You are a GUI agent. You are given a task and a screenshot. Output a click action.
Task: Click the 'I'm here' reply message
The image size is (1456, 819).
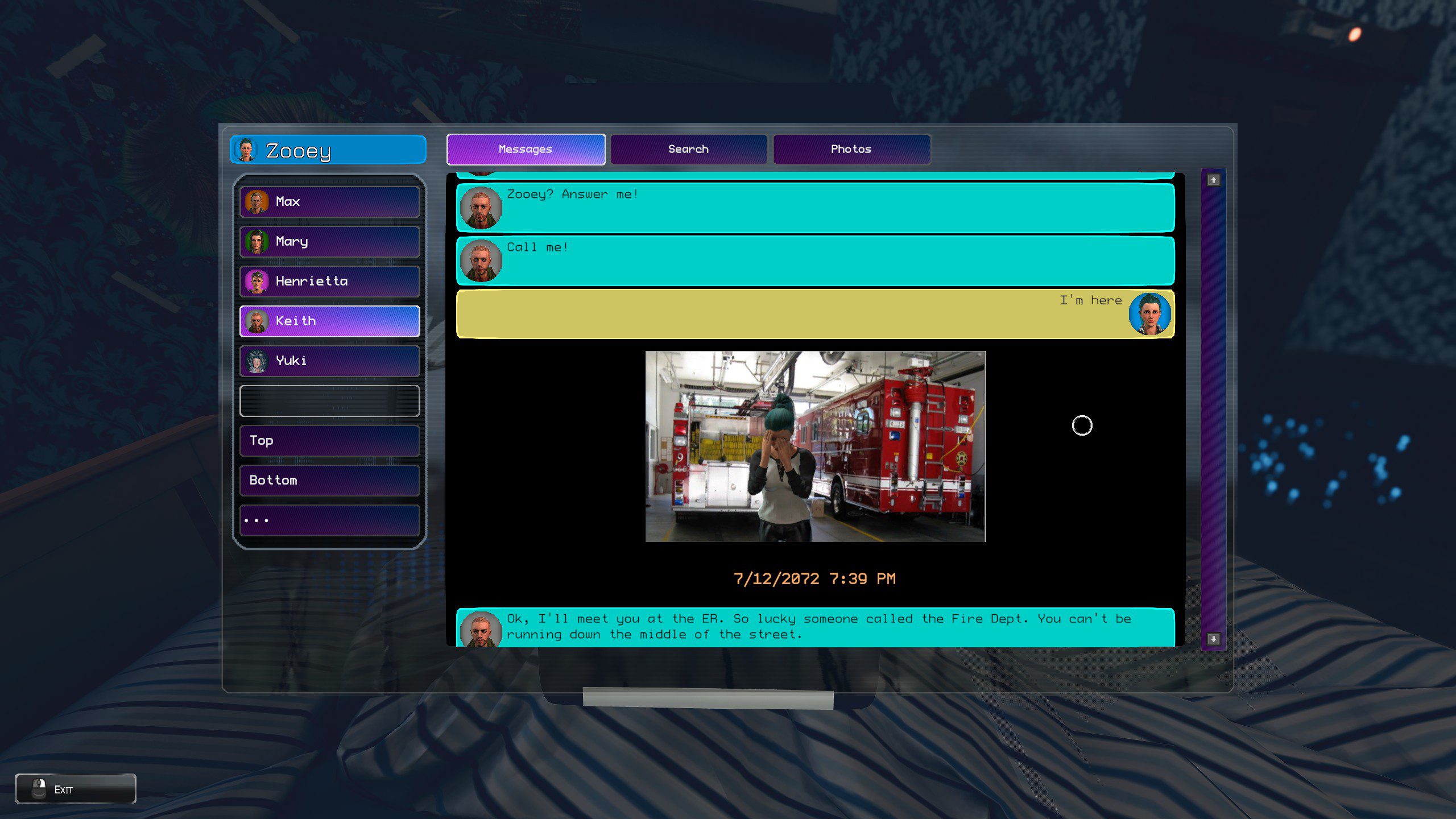(815, 314)
